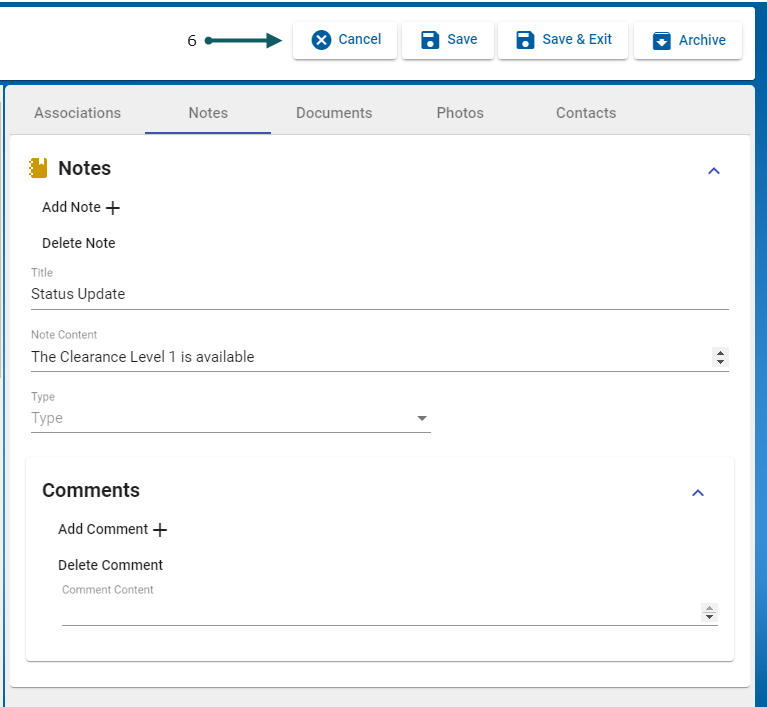Go to the Photos tab
This screenshot has width=767, height=707.
(x=460, y=113)
